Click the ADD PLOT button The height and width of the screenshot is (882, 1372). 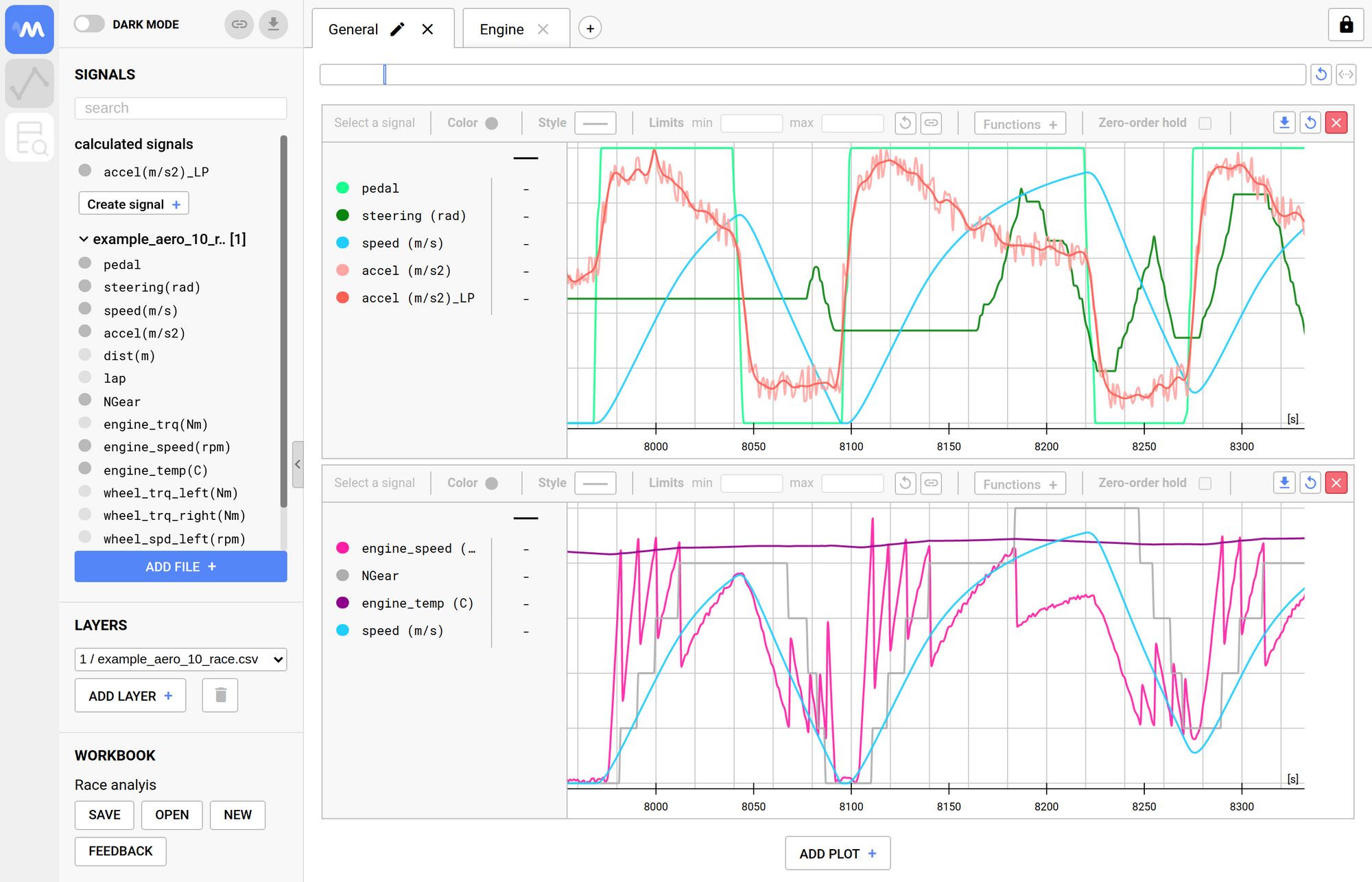837,853
